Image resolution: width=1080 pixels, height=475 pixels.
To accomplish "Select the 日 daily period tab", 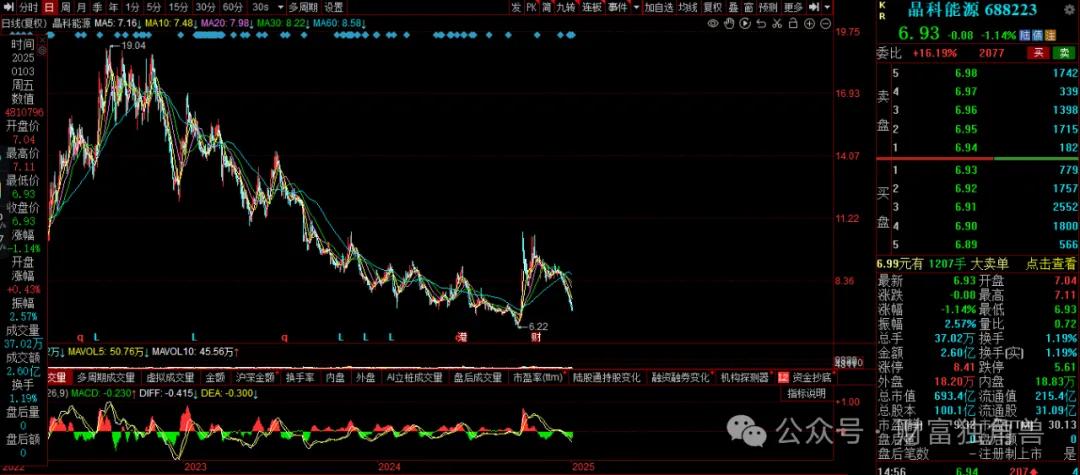I will point(49,8).
